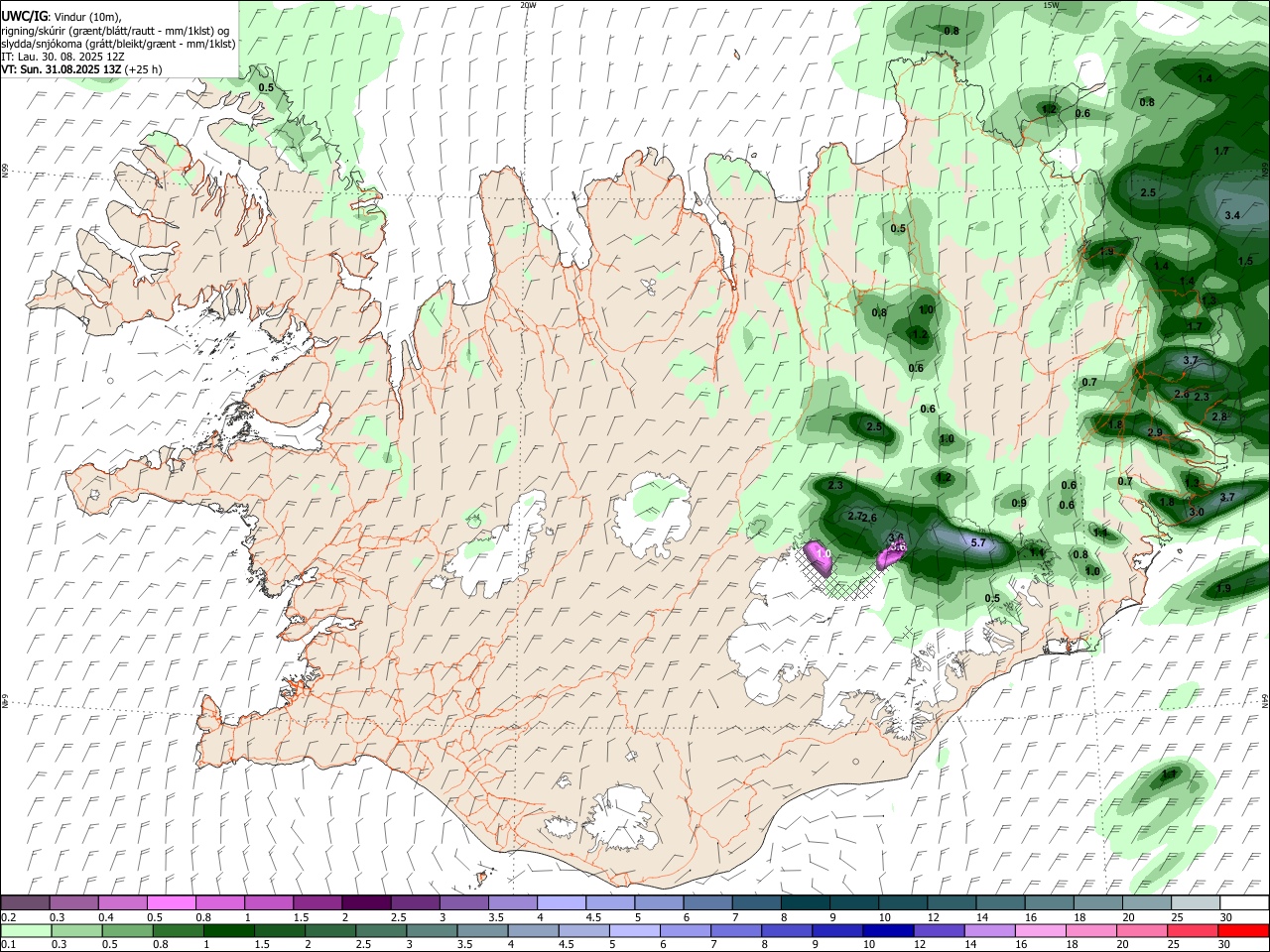Click the 'slydda/snjókoma' legend description line
1270x952 pixels.
118,44
